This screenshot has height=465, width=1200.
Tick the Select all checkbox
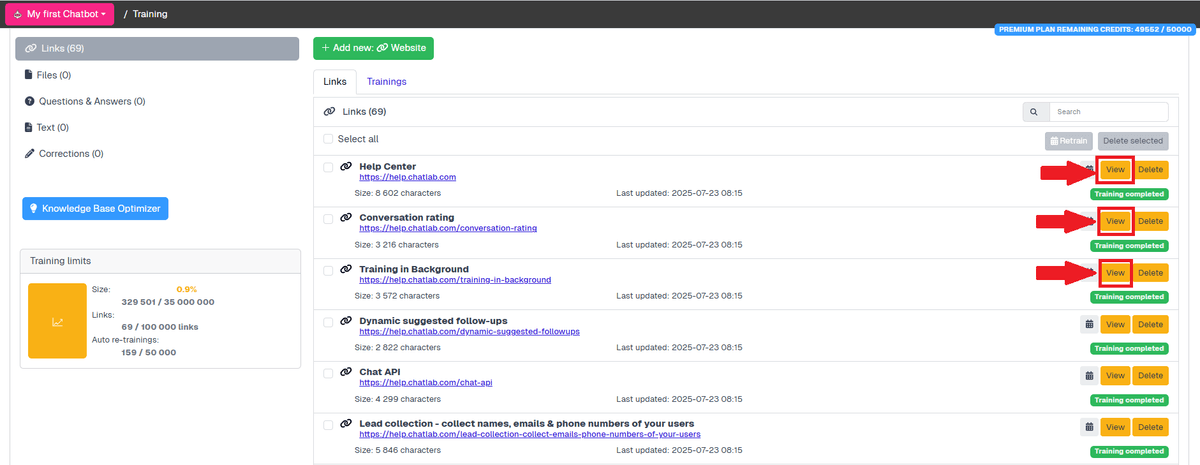click(x=328, y=139)
